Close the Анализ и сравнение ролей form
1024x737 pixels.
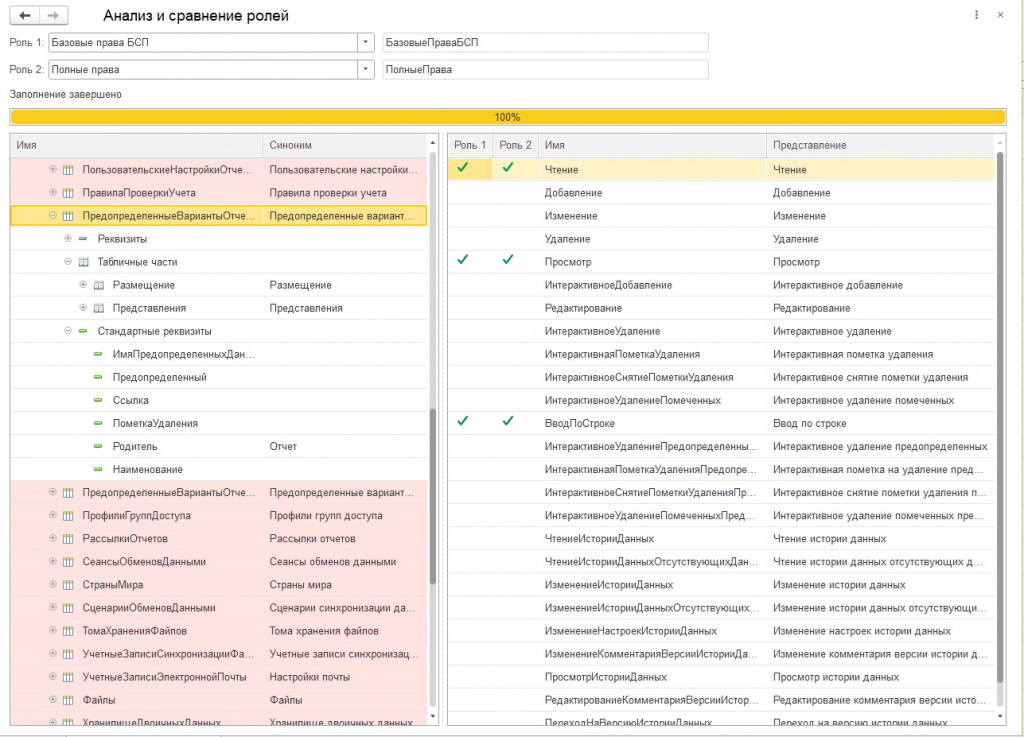pyautogui.click(x=1000, y=15)
